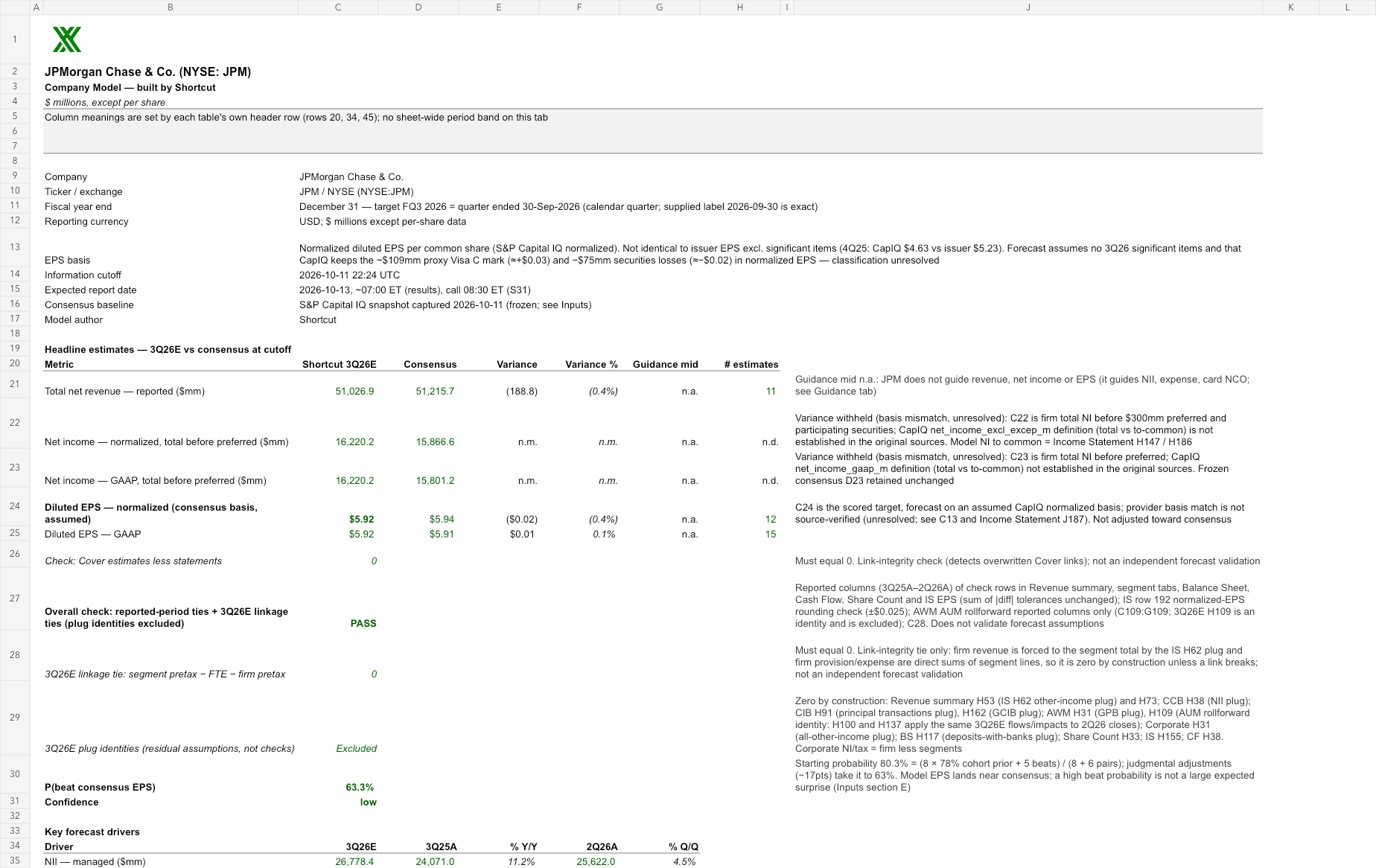The height and width of the screenshot is (868, 1376).
Task: Click normalized net income consensus 15,866.6
Action: 435,442
